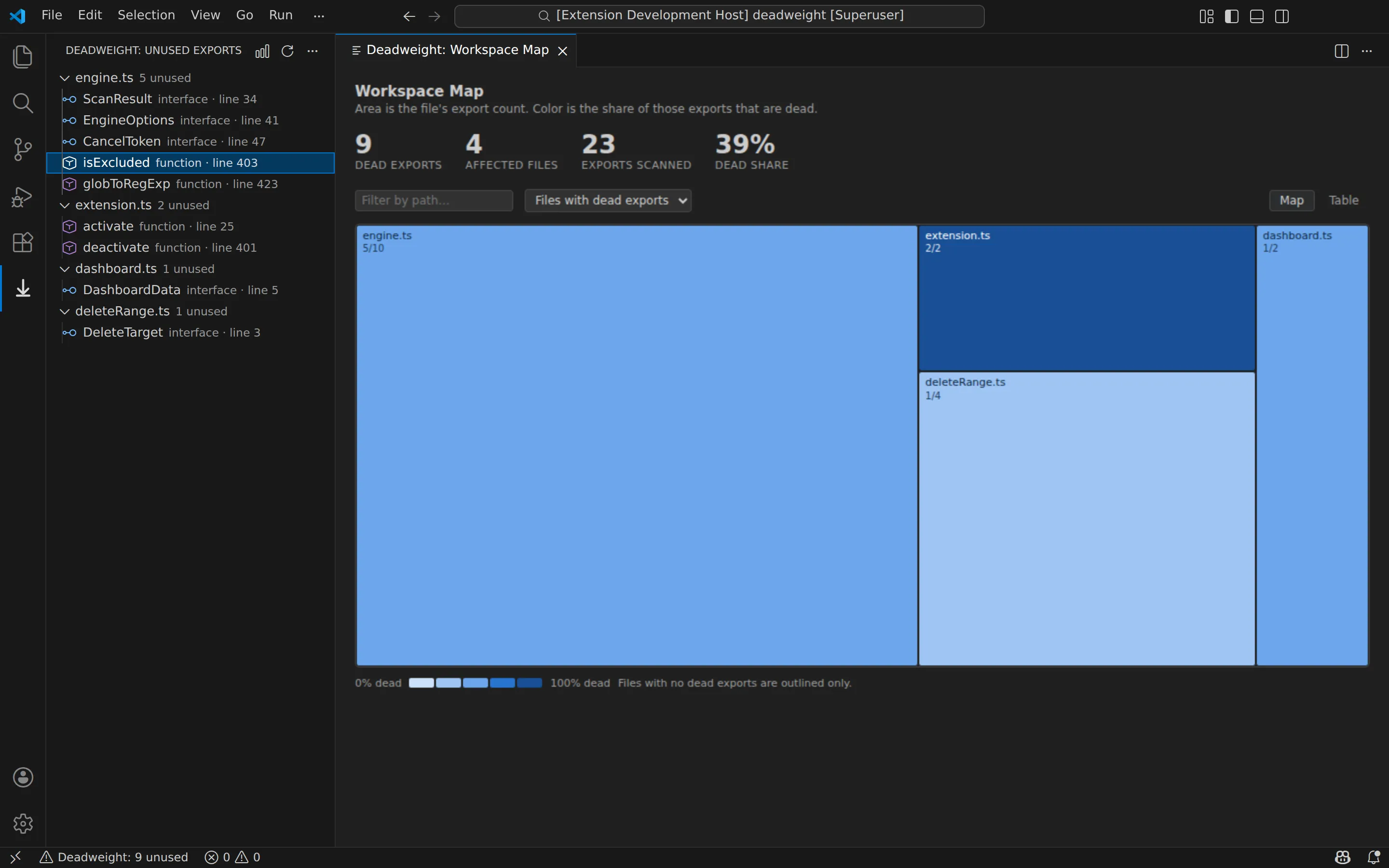Open the Search view in activity bar

[x=23, y=103]
